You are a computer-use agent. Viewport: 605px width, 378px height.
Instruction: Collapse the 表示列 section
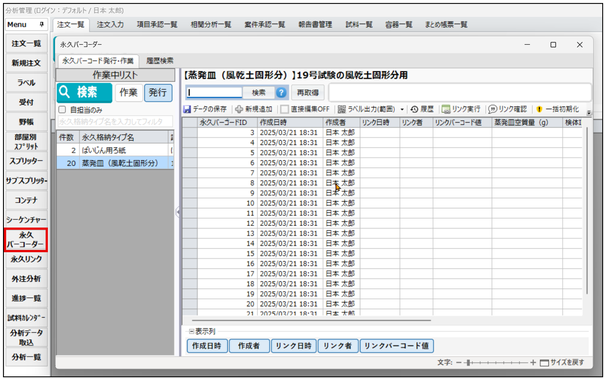click(191, 331)
